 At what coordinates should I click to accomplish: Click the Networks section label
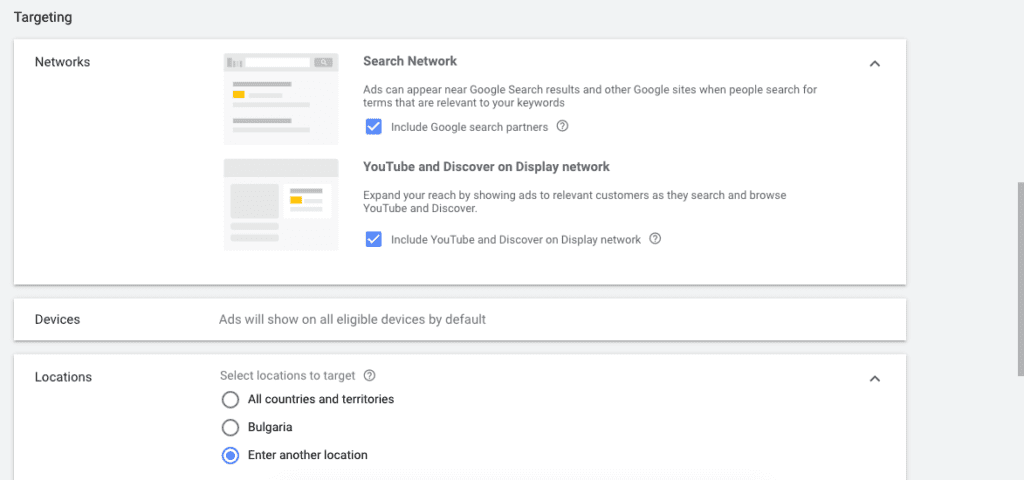pyautogui.click(x=62, y=62)
